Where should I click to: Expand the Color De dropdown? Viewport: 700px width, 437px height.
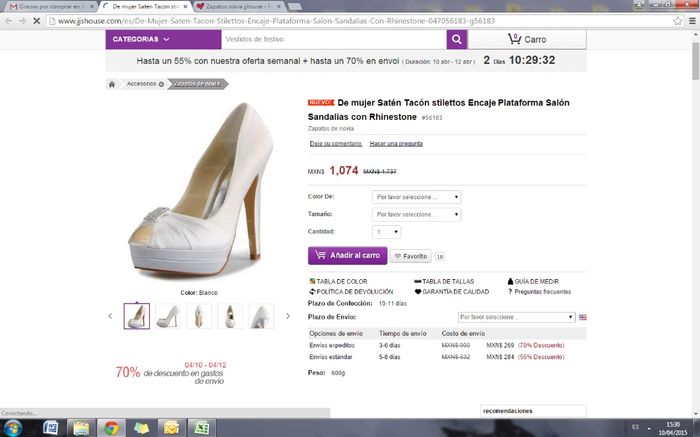(416, 197)
